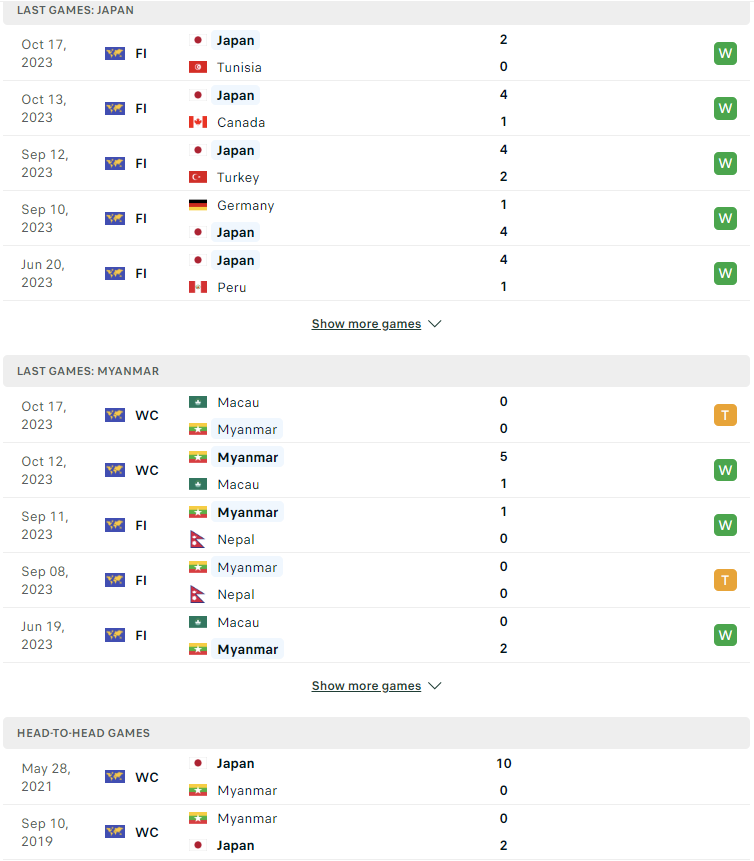Click the Peru flag icon
Screen dimensions: 754x861
[198, 287]
